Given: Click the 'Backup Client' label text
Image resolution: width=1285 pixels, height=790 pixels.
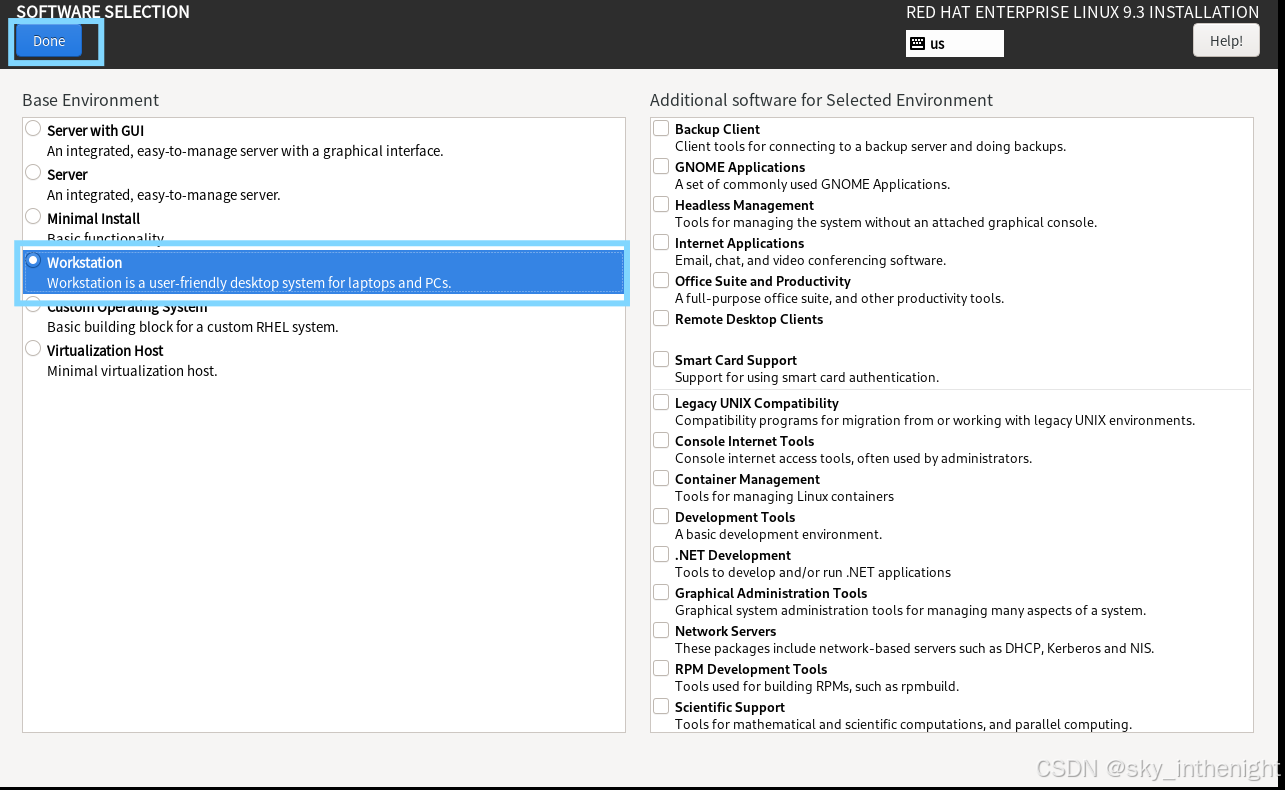Looking at the screenshot, I should coord(717,129).
